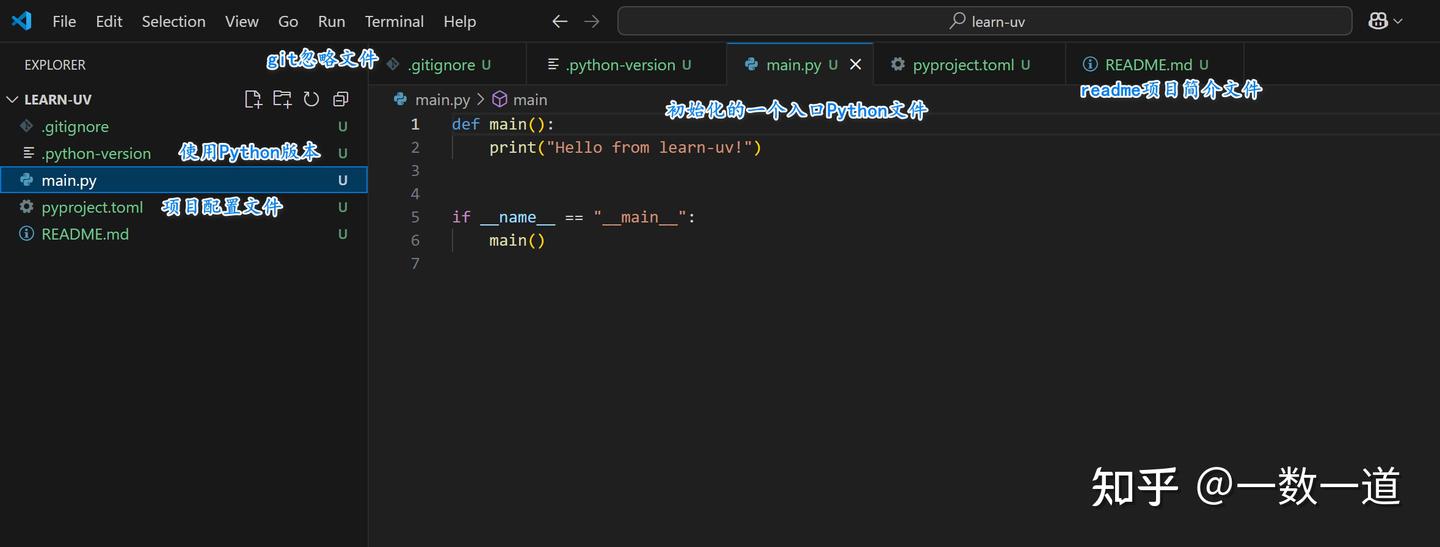The image size is (1440, 547).
Task: Click the info icon on README.md tab
Action: pos(1089,64)
